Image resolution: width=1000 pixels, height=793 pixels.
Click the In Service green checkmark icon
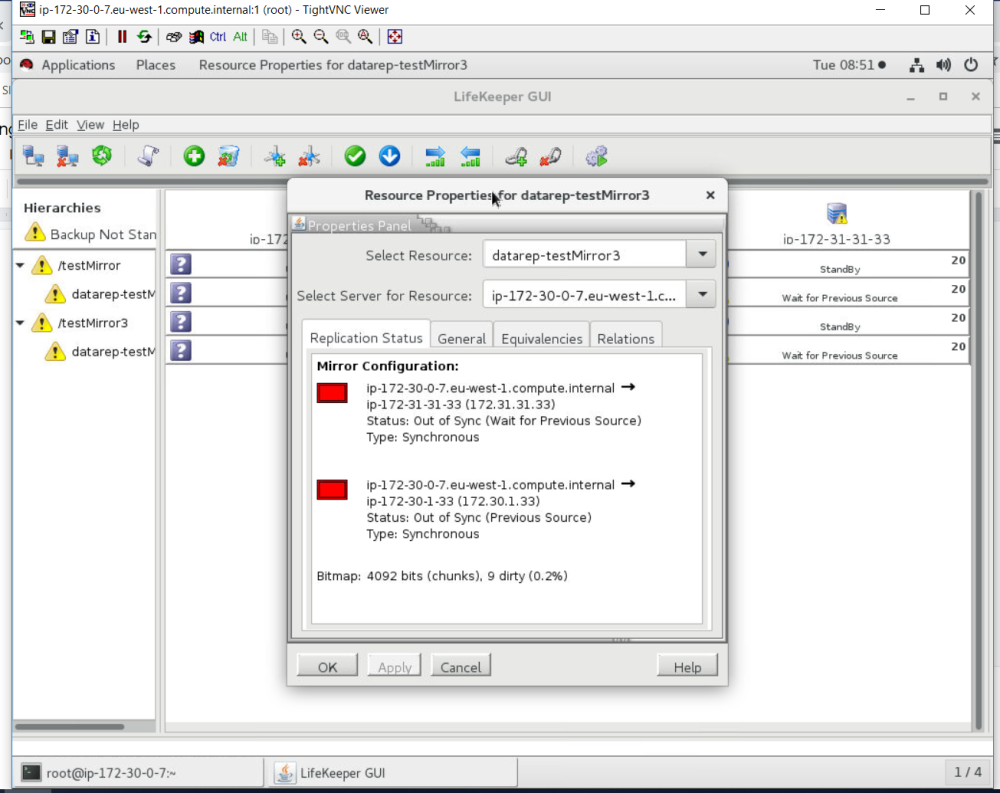coord(355,156)
